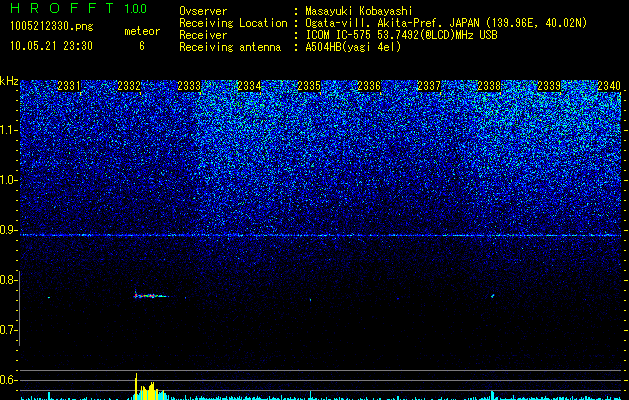Click time marker 2332
The image size is (629, 400).
click(129, 86)
